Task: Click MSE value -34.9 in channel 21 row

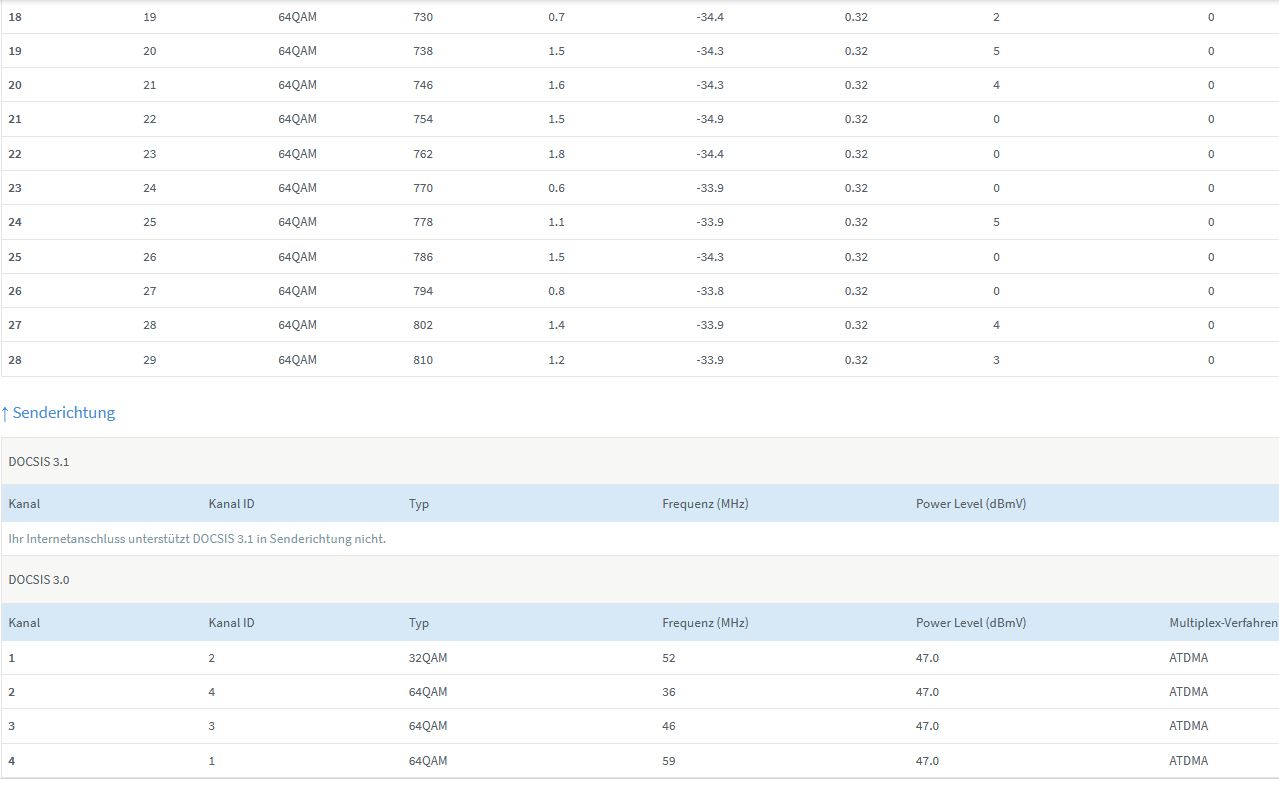Action: (x=710, y=119)
